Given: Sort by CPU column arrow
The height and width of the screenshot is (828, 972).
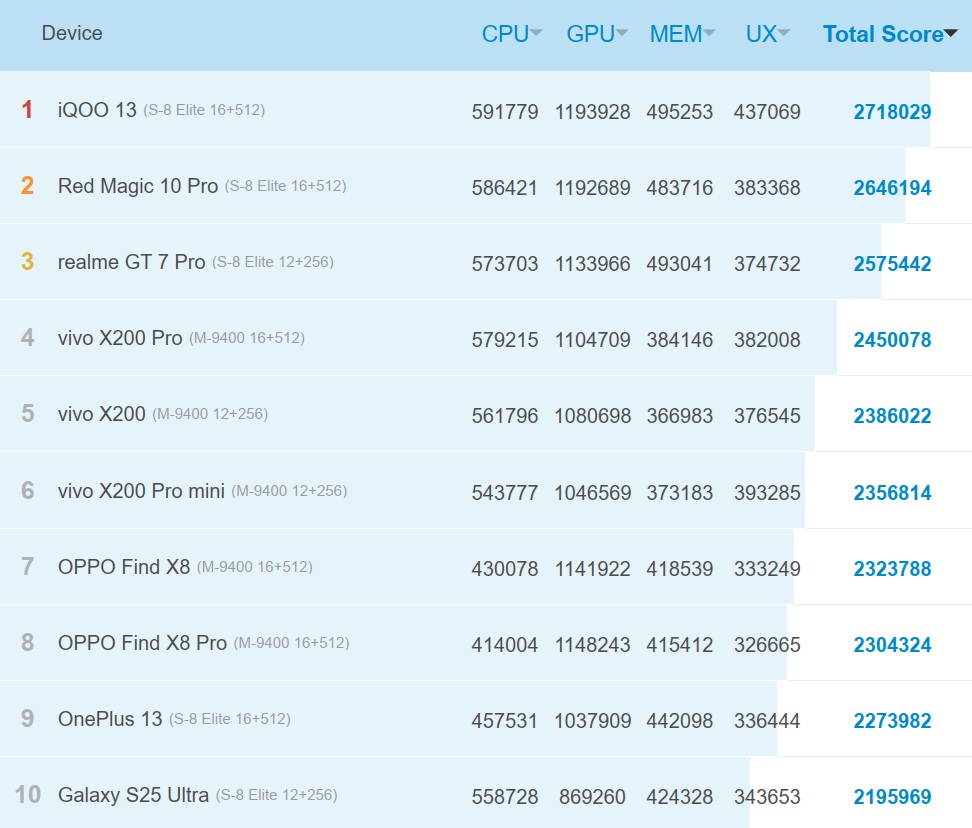Looking at the screenshot, I should [536, 34].
